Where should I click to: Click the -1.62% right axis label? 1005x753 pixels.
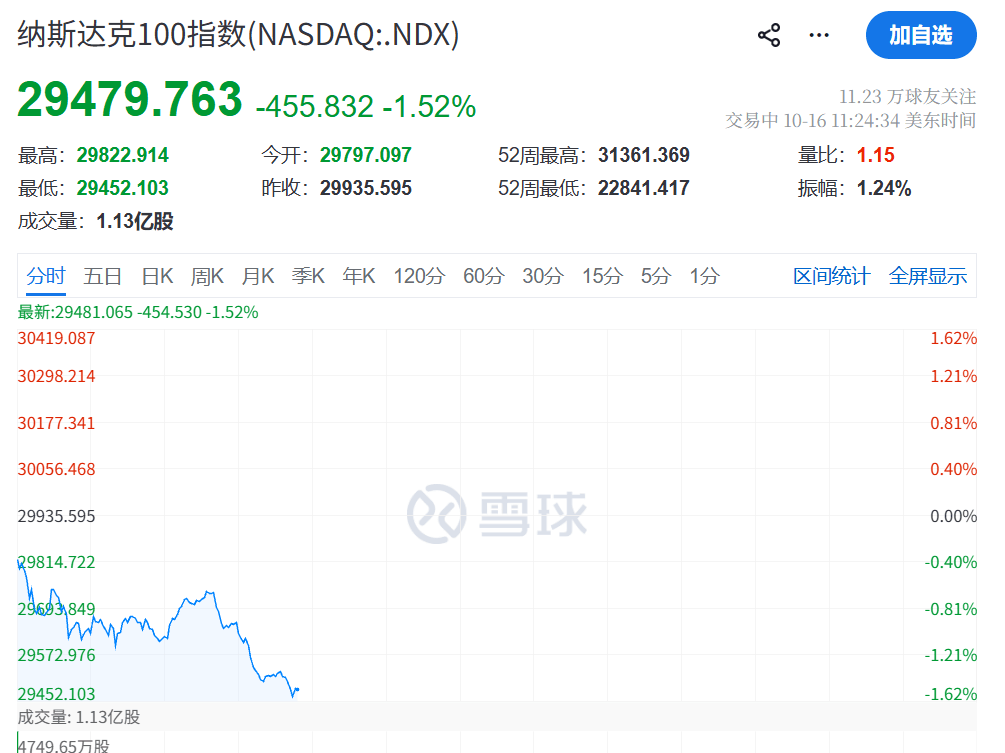tap(951, 694)
